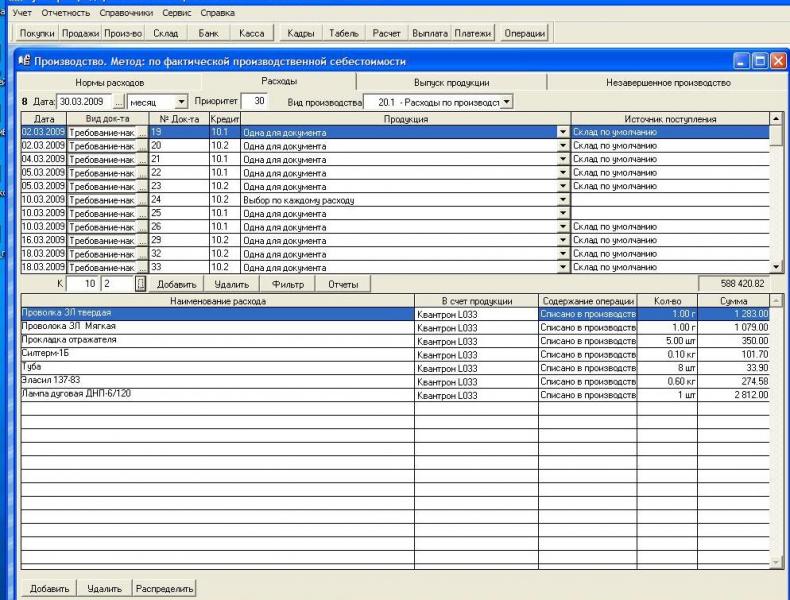The width and height of the screenshot is (790, 600).
Task: Open the Склад toolbar section
Action: [x=165, y=33]
